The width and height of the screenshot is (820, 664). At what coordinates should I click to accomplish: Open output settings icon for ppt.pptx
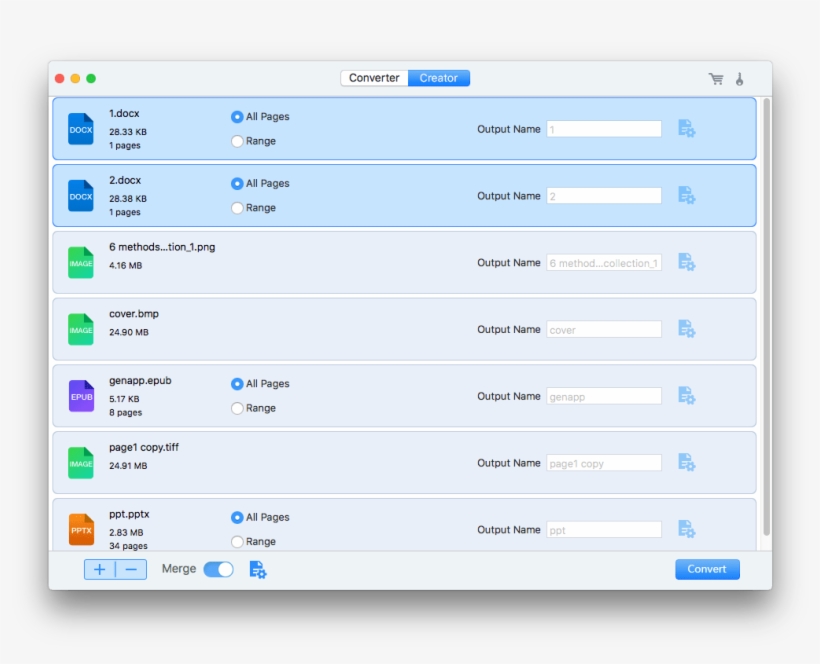[686, 529]
